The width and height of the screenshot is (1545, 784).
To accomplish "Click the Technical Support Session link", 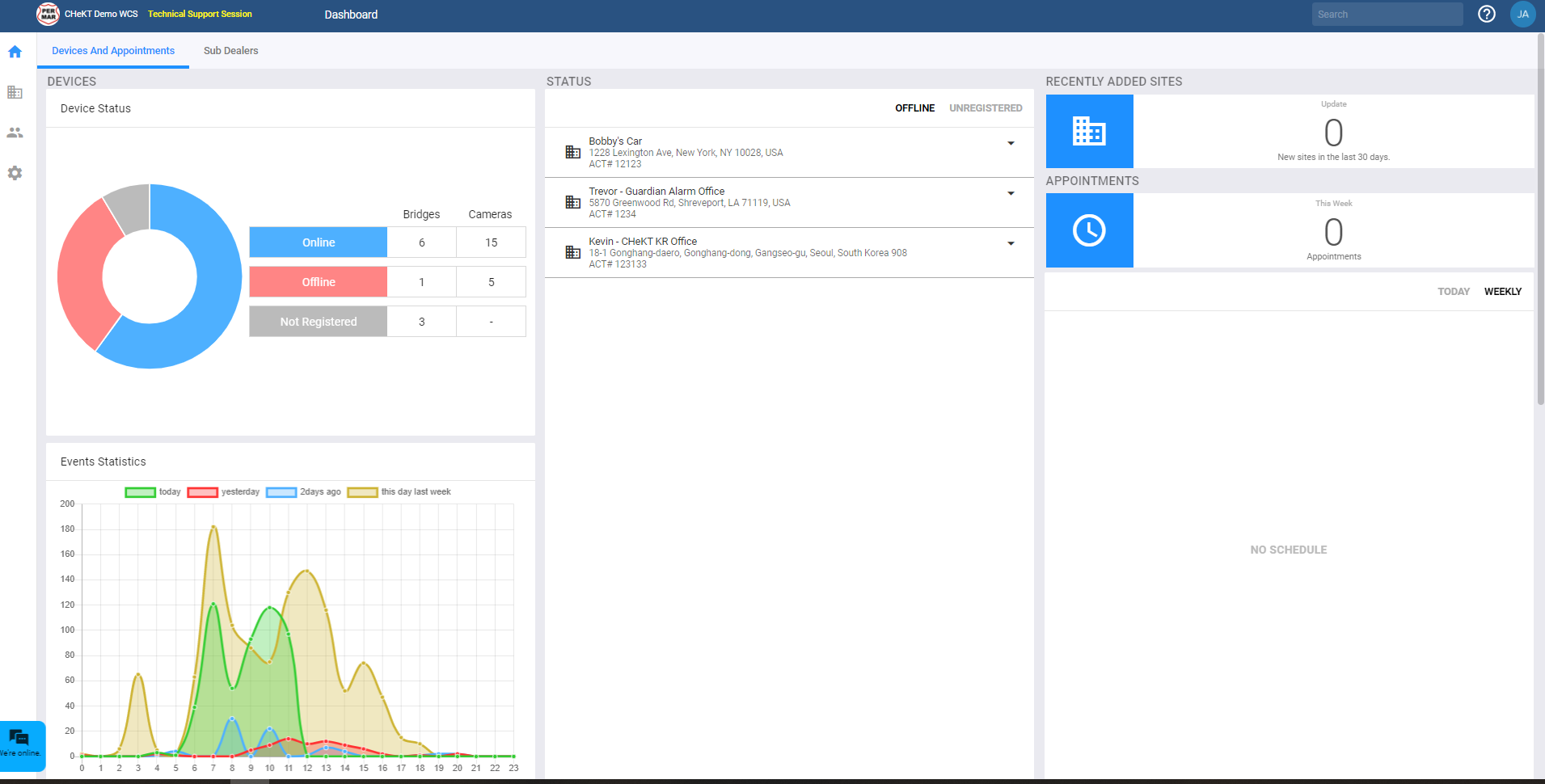I will click(200, 14).
